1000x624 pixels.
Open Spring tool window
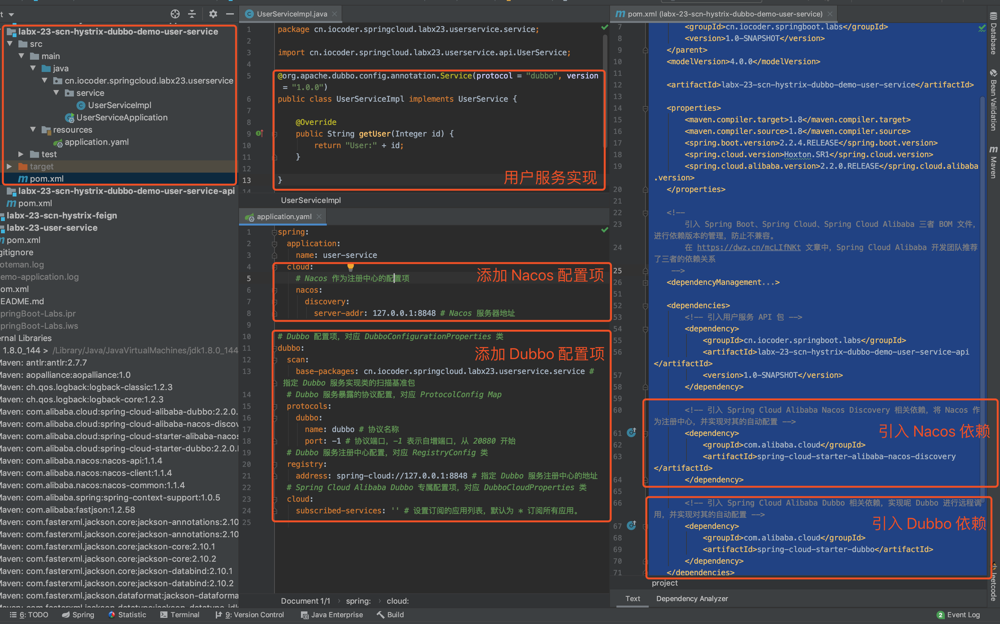click(x=78, y=615)
